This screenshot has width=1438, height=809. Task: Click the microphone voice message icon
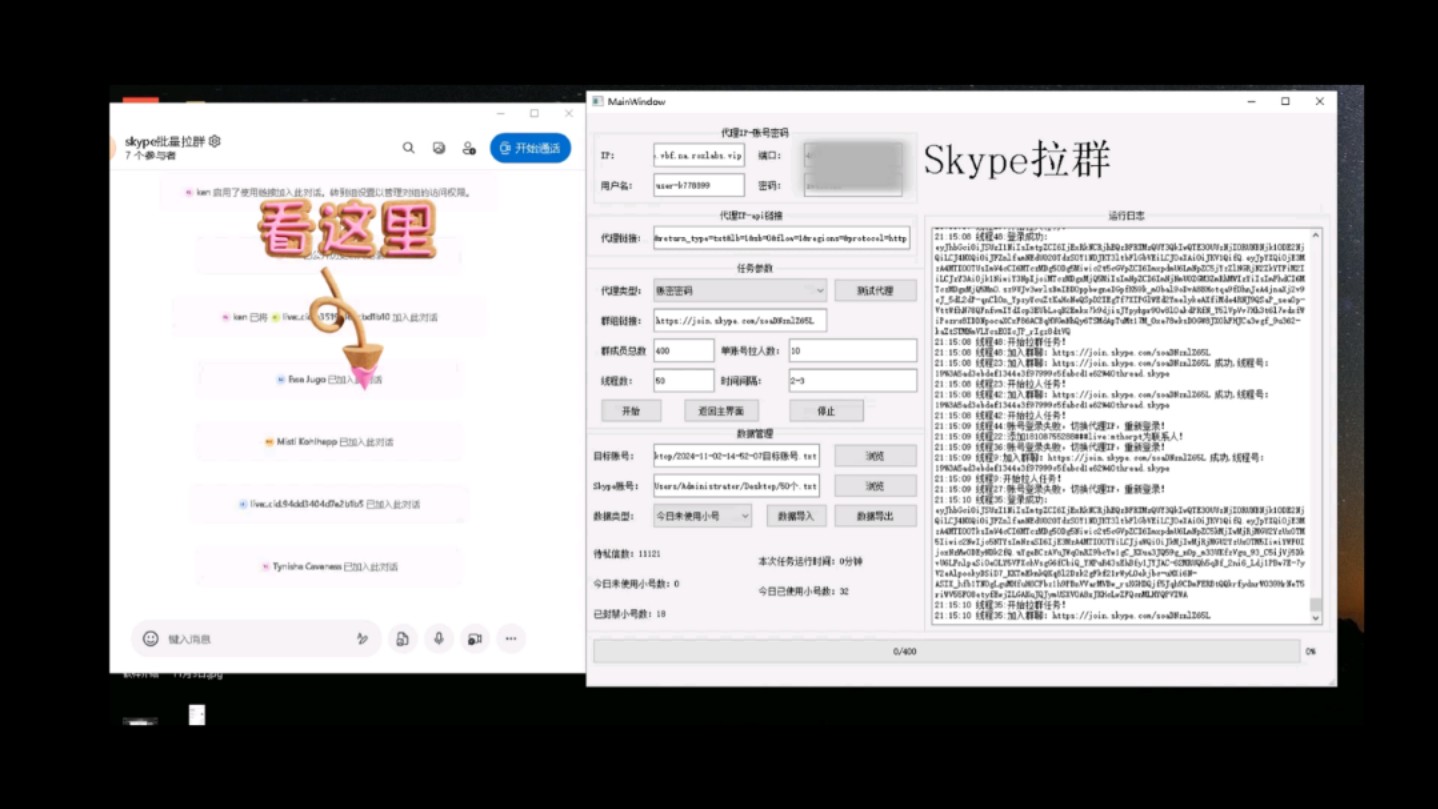438,638
